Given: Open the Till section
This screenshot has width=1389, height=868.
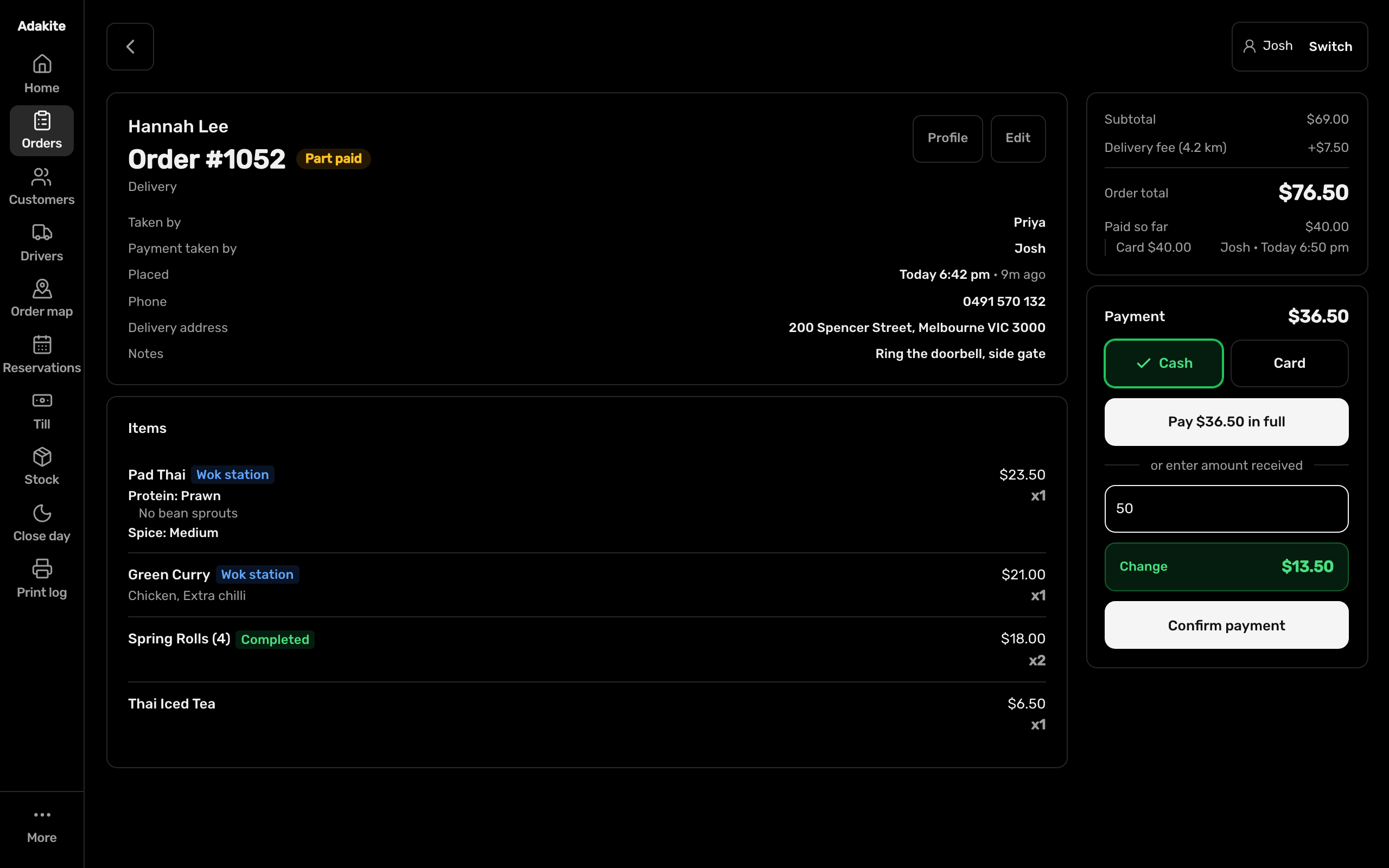Looking at the screenshot, I should click(x=42, y=411).
